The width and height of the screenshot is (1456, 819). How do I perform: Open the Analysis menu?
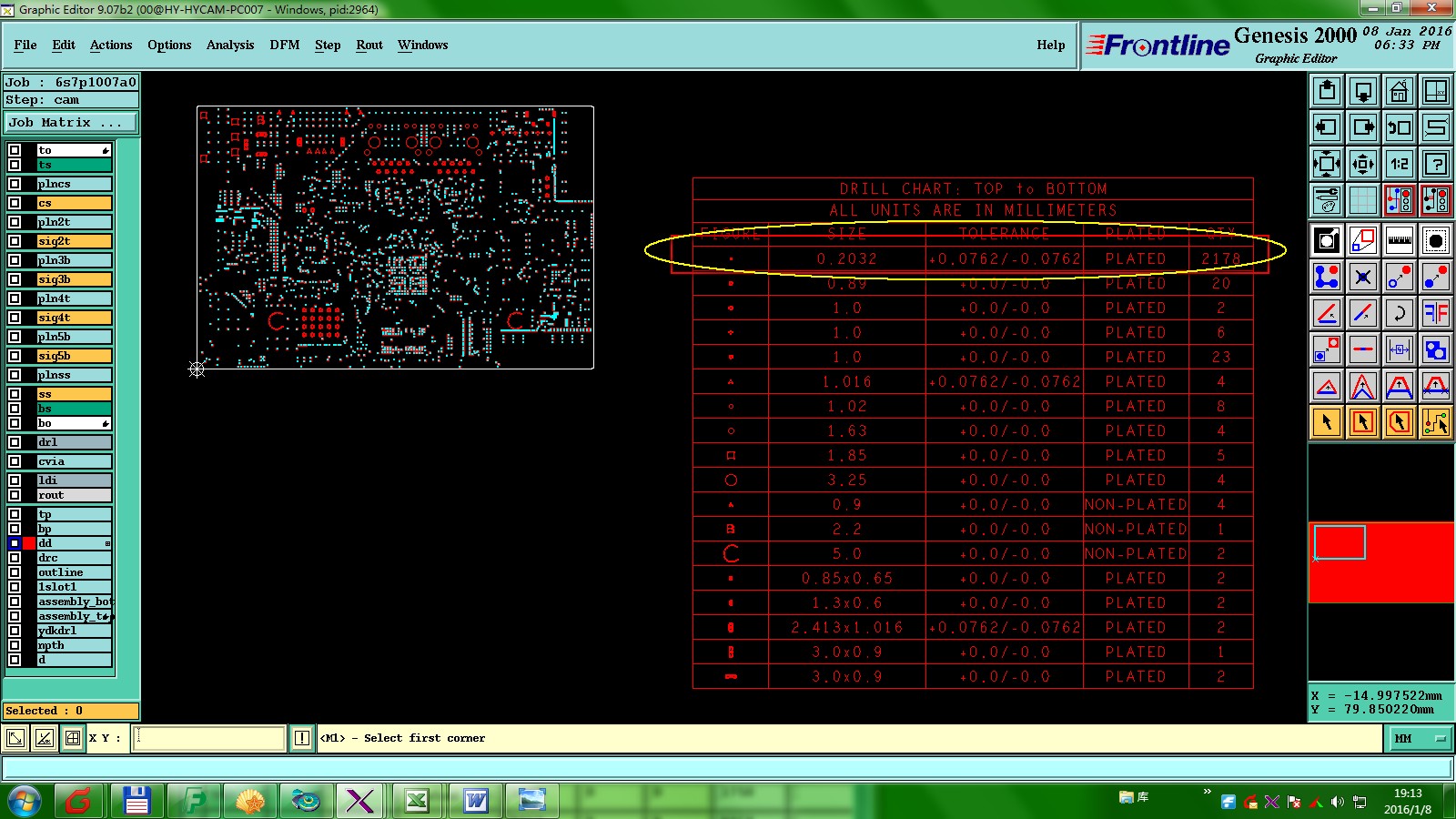click(x=230, y=45)
